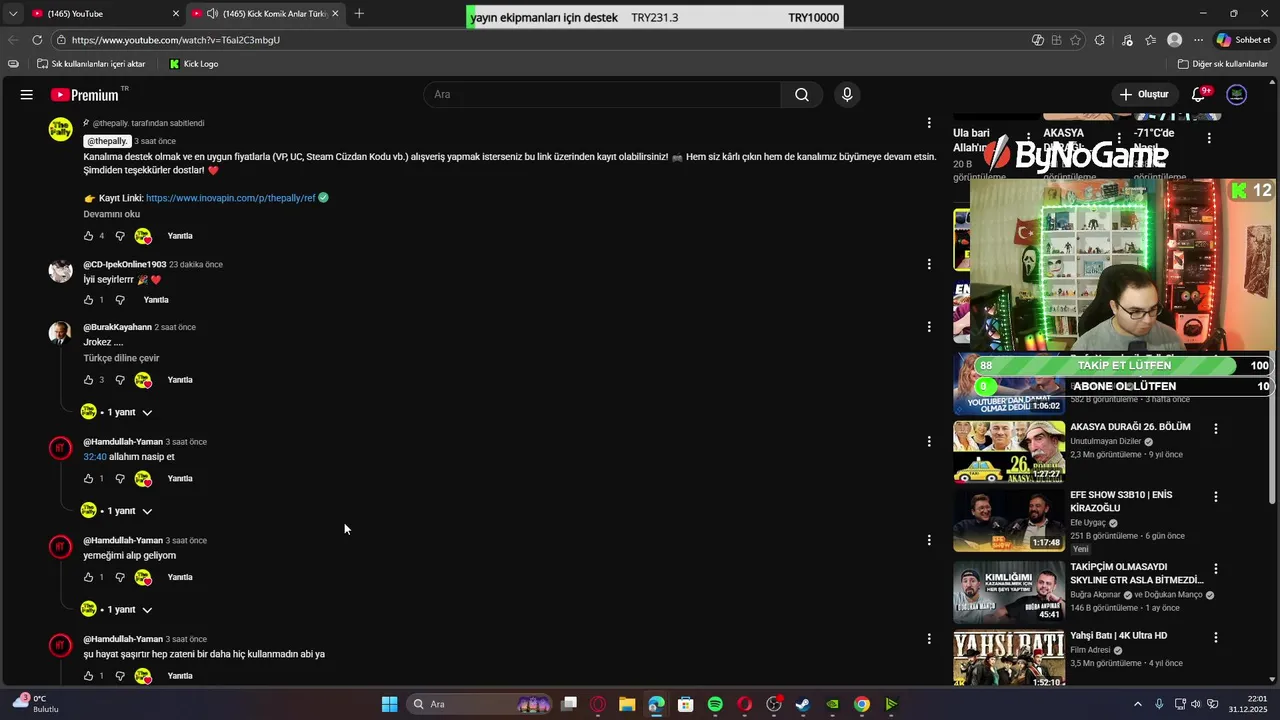The height and width of the screenshot is (720, 1280).
Task: Like the @CD-IpekOnline1903 comment
Action: pos(88,300)
